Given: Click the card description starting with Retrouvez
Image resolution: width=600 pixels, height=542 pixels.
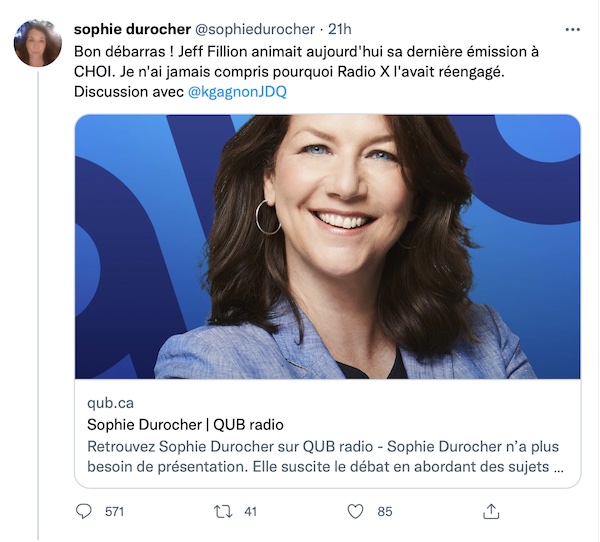Looking at the screenshot, I should click(x=325, y=456).
